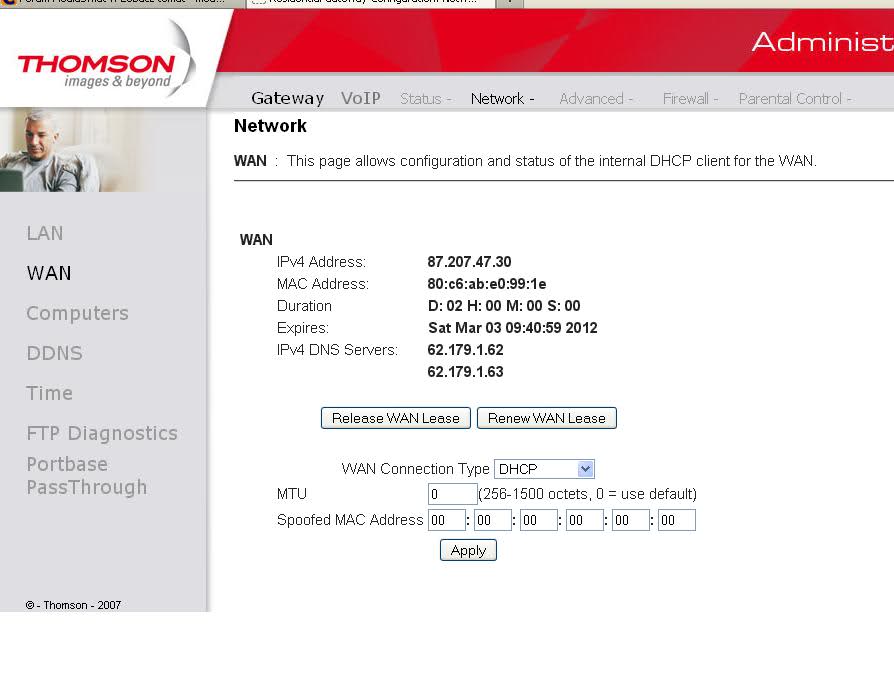Viewport: 894px width, 678px height.
Task: Navigate to Time settings
Action: pos(49,393)
